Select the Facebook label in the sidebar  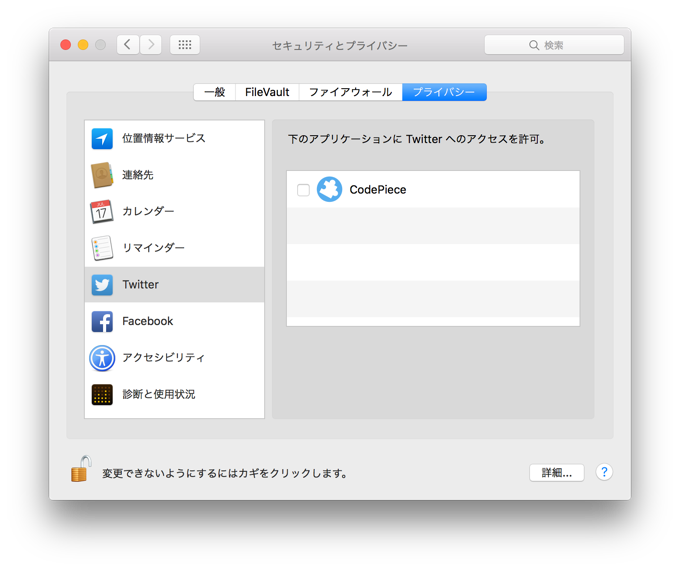pos(147,321)
